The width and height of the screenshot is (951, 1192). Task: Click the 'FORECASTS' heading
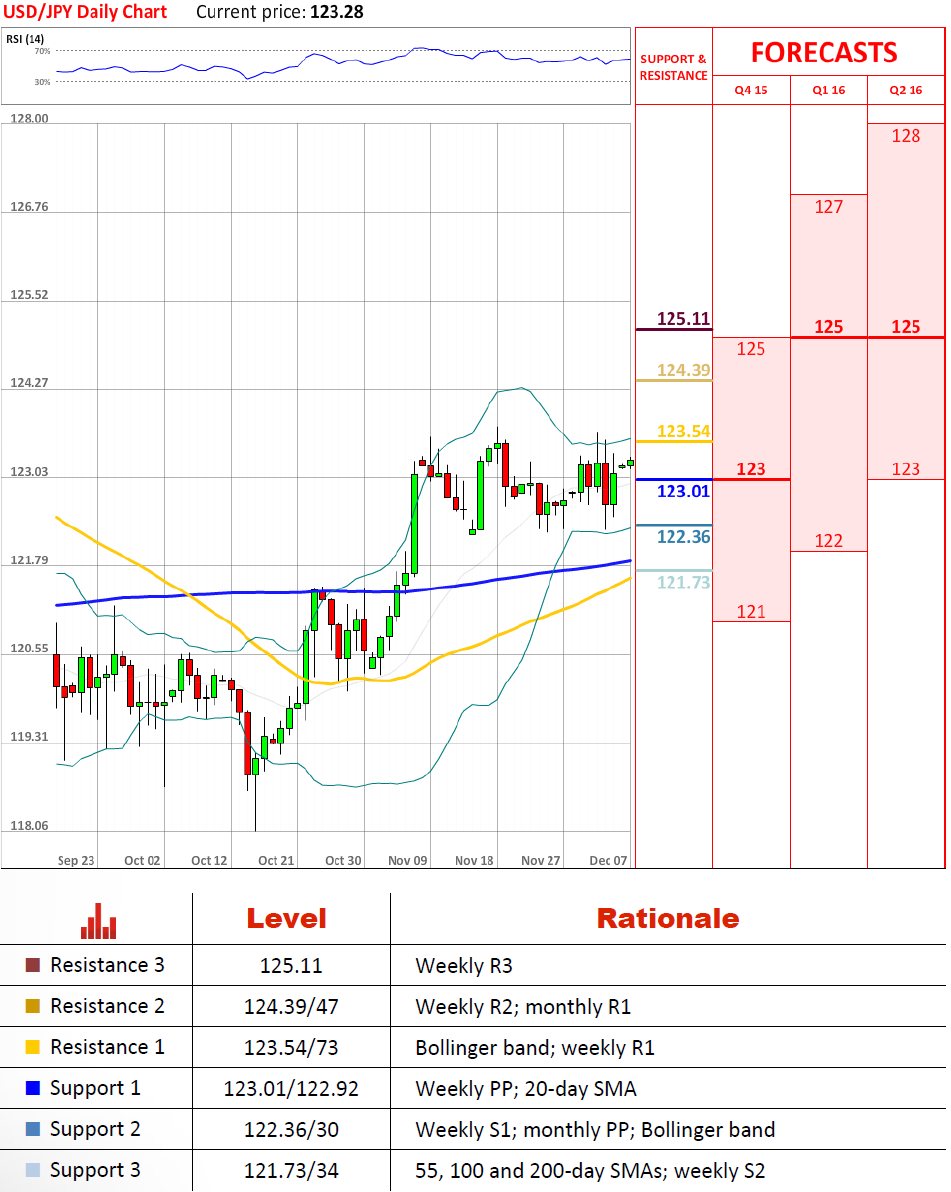pos(824,52)
